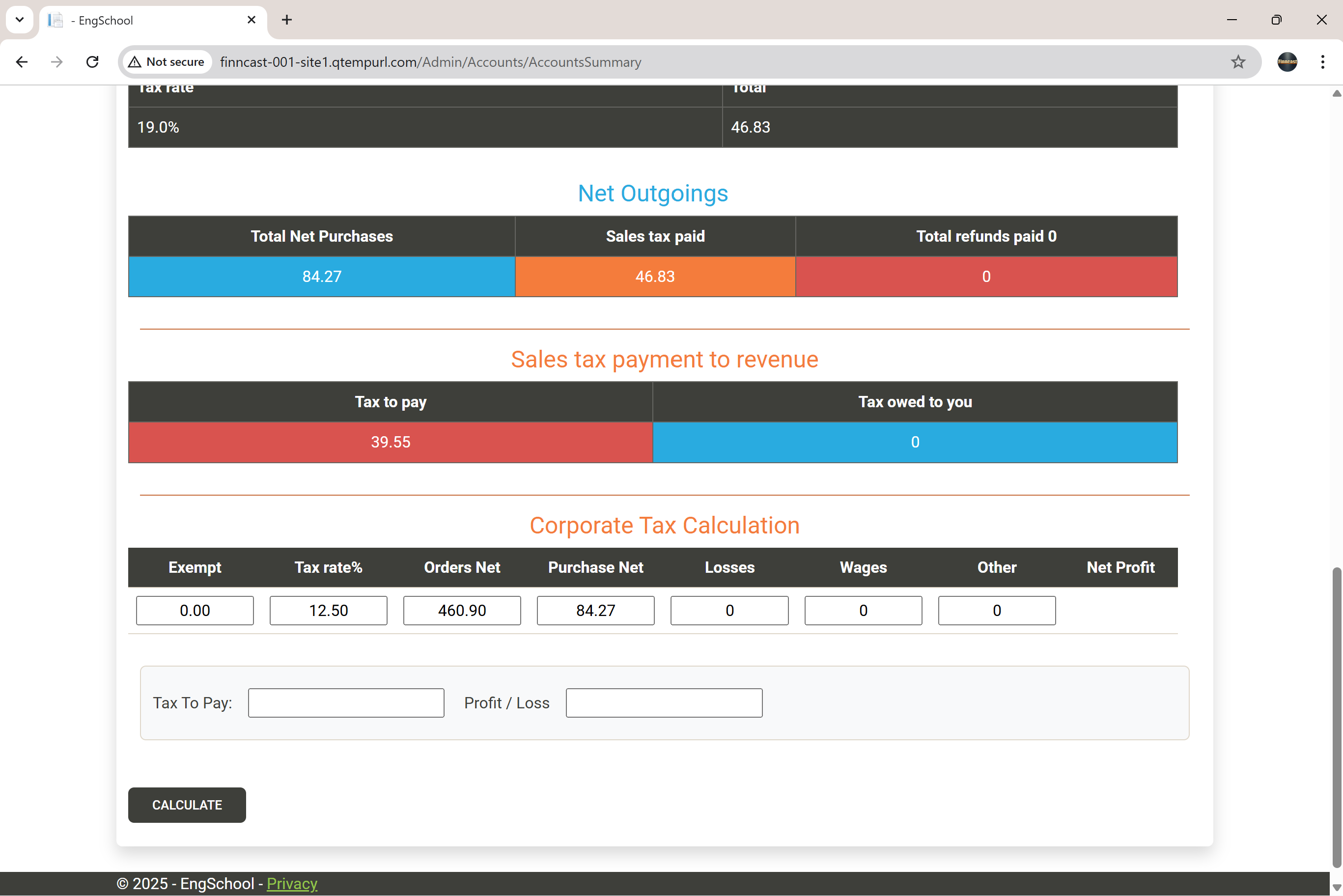Open a new browser tab
Image resolution: width=1343 pixels, height=896 pixels.
coord(287,20)
